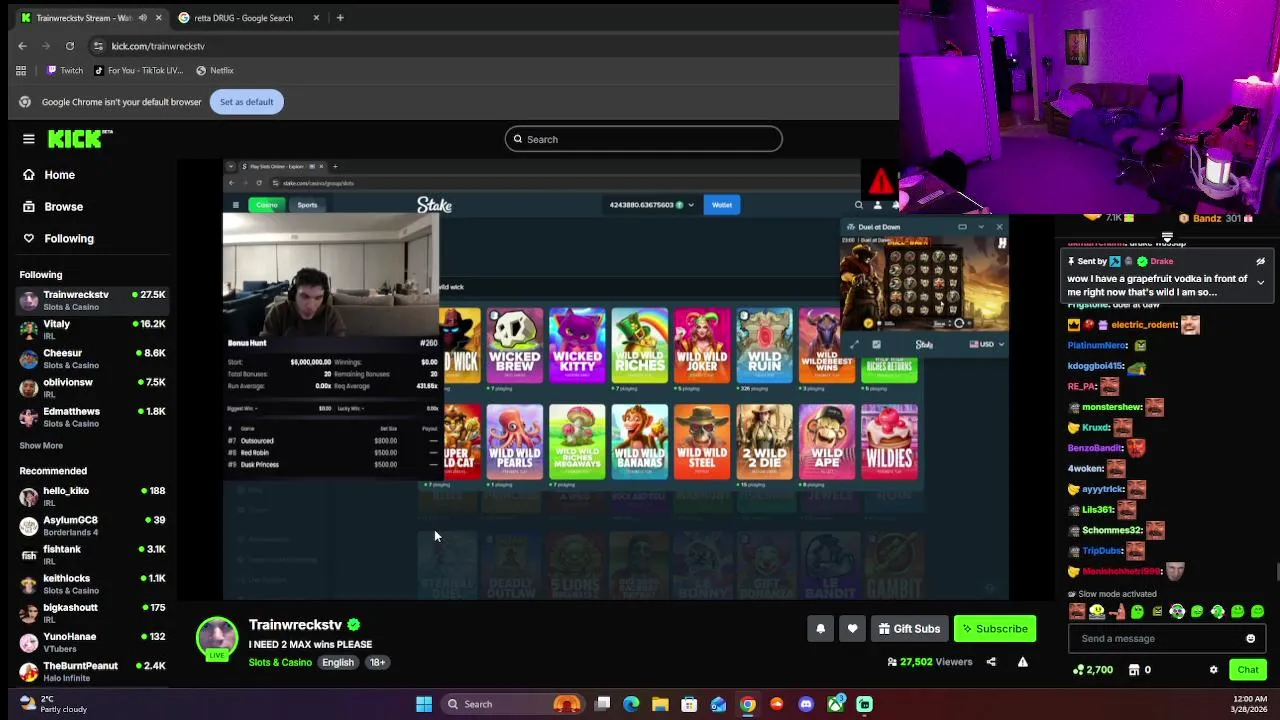Open fishtank recommended channel
Viewport: 1280px width, 720px height.
92,554
